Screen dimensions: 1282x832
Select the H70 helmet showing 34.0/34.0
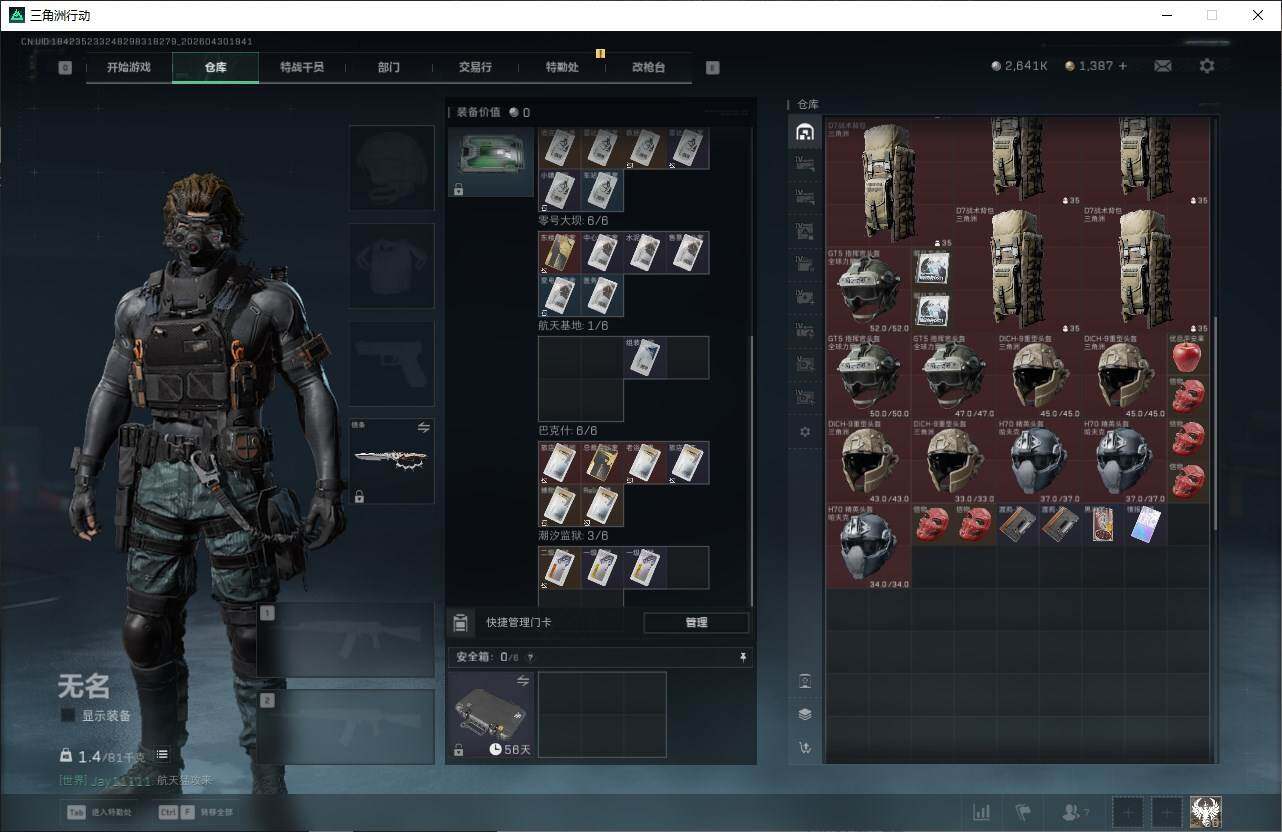pyautogui.click(x=869, y=546)
